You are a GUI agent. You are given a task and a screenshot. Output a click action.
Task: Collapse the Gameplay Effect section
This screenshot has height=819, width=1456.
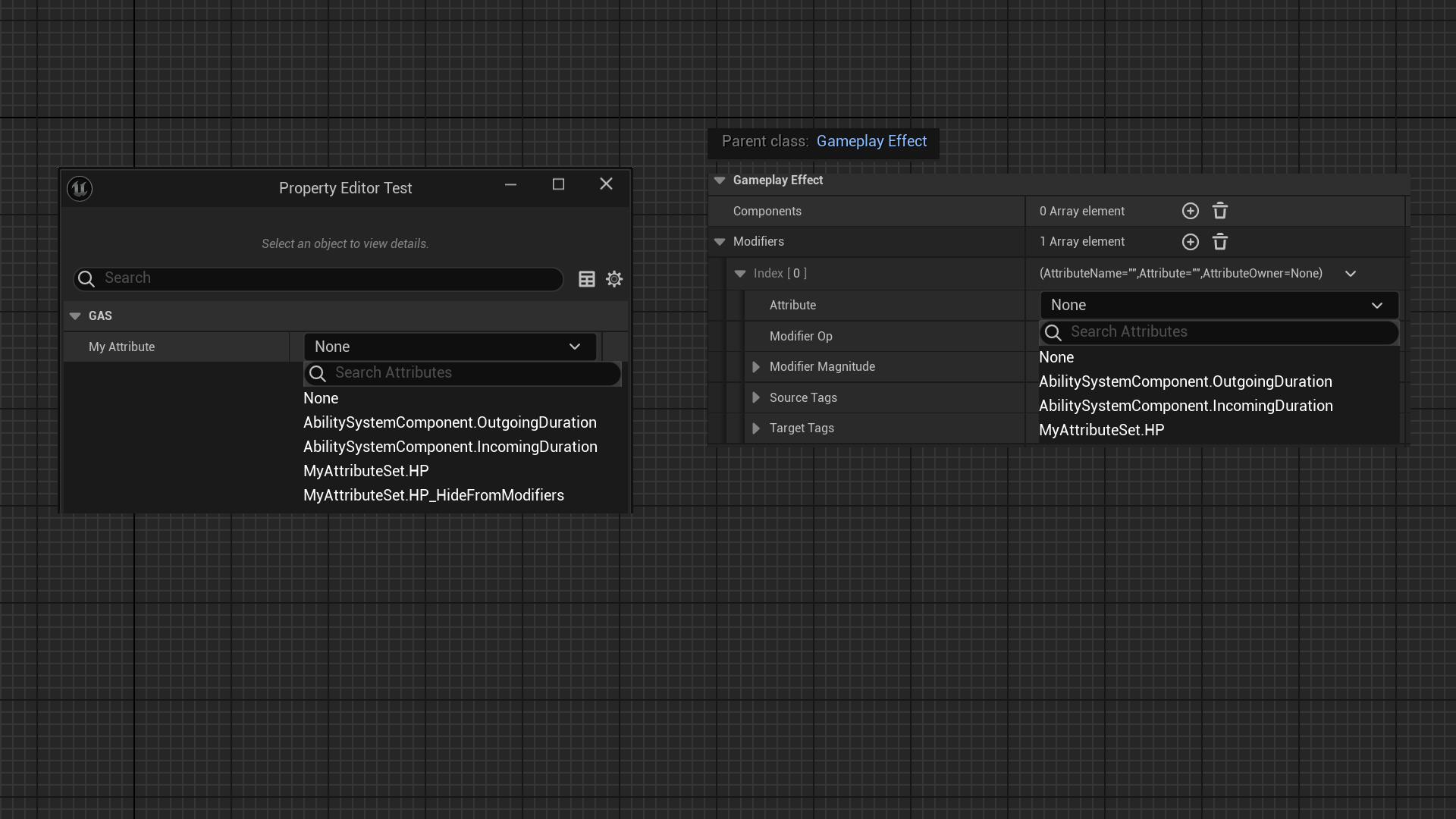(720, 180)
